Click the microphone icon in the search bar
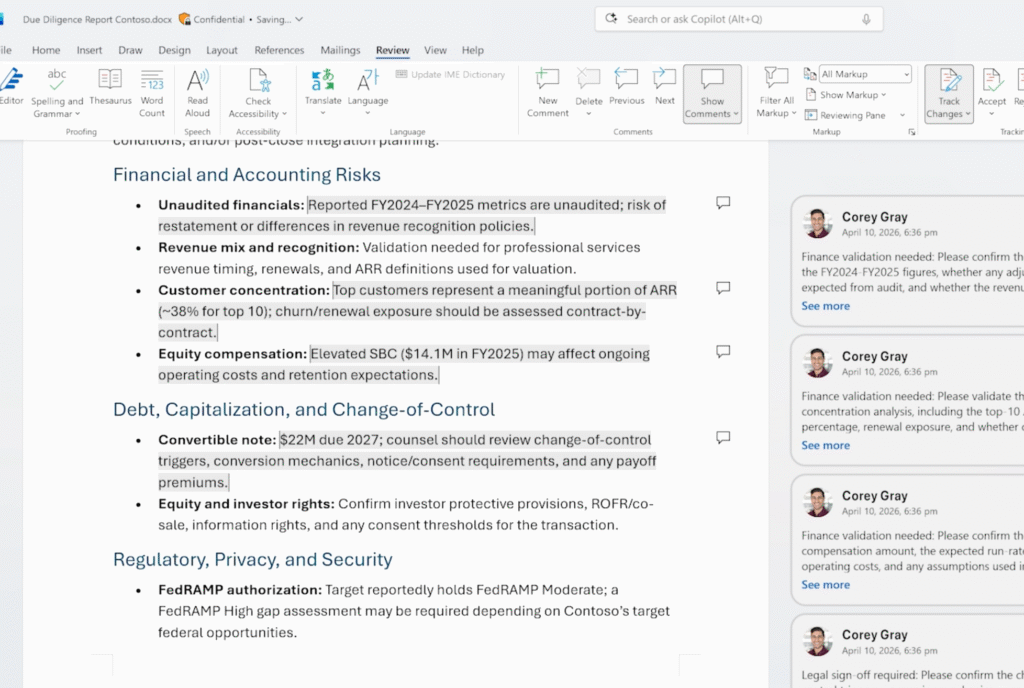 [866, 19]
